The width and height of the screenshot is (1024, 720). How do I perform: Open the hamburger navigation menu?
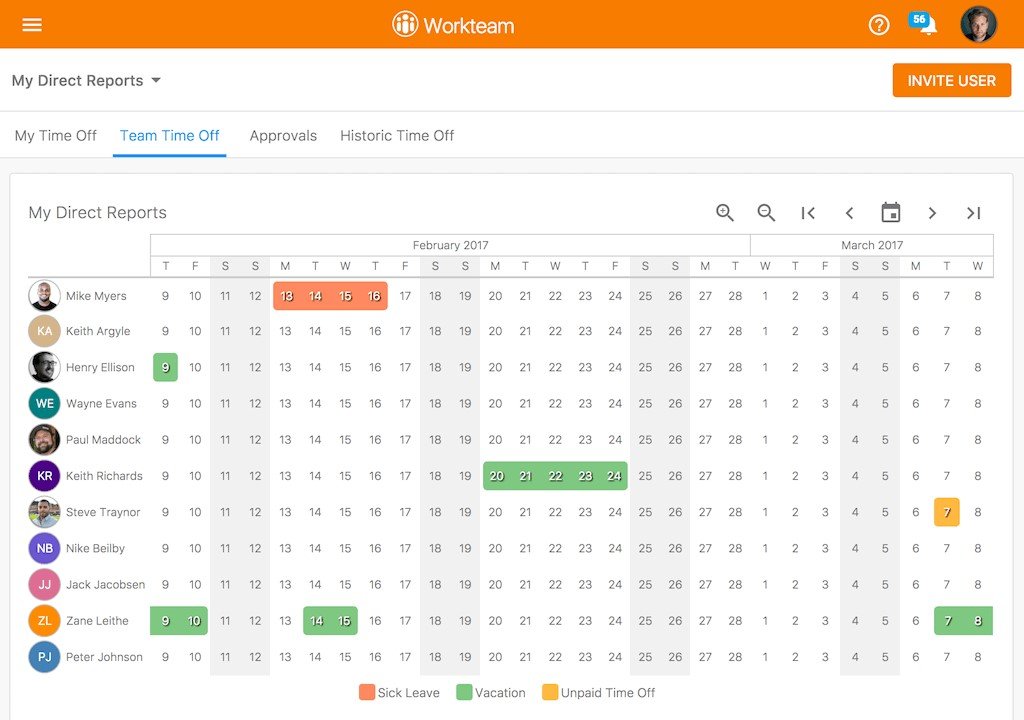tap(31, 25)
